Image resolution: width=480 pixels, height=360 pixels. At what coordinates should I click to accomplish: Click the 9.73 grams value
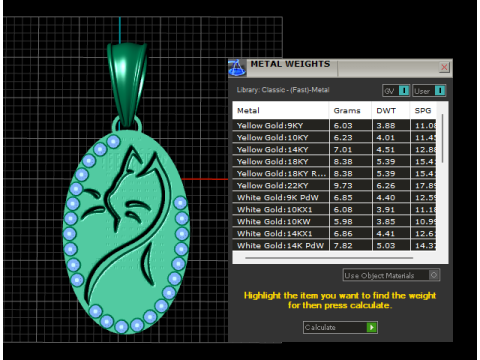tap(343, 186)
